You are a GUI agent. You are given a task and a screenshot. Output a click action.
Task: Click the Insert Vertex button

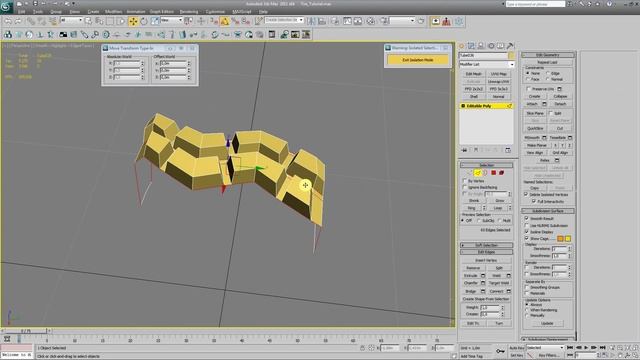(x=486, y=260)
